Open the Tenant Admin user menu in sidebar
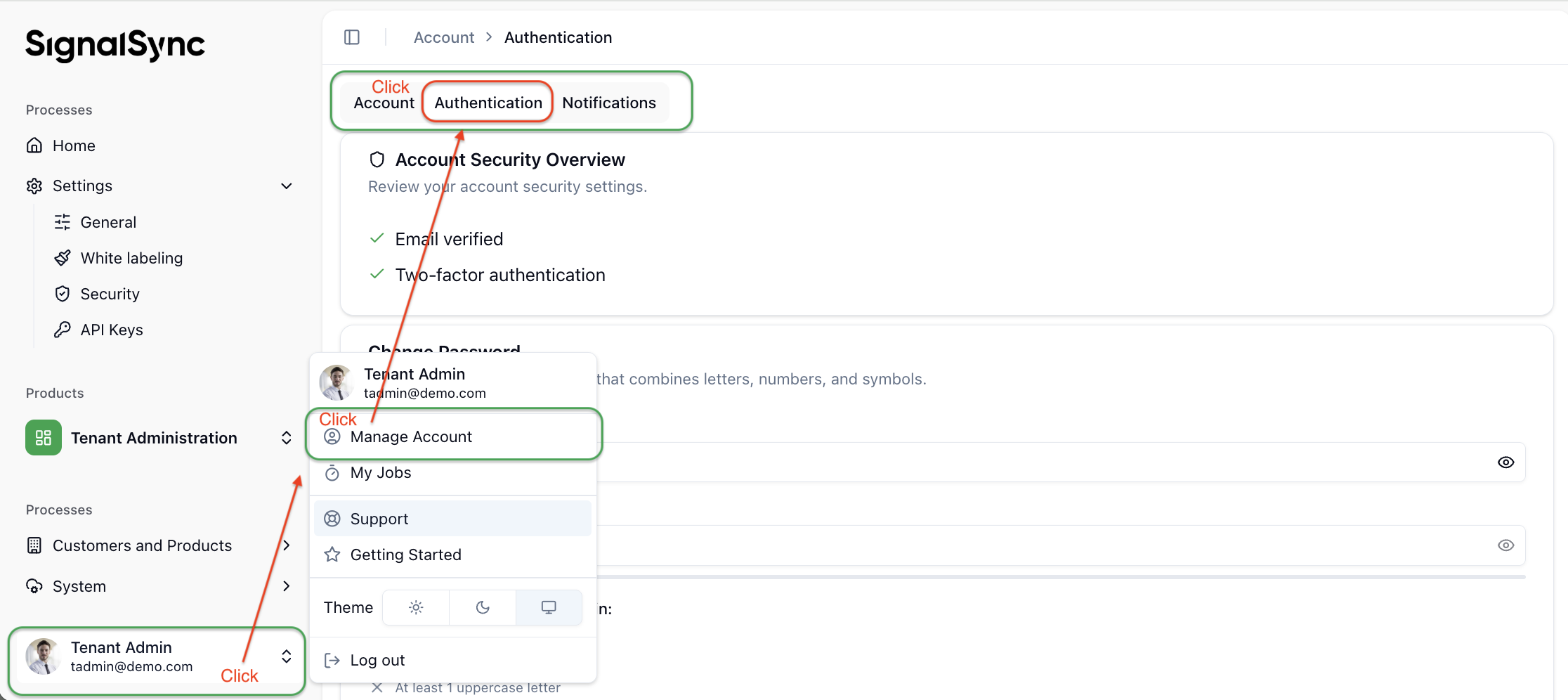The height and width of the screenshot is (700, 1568). click(158, 656)
